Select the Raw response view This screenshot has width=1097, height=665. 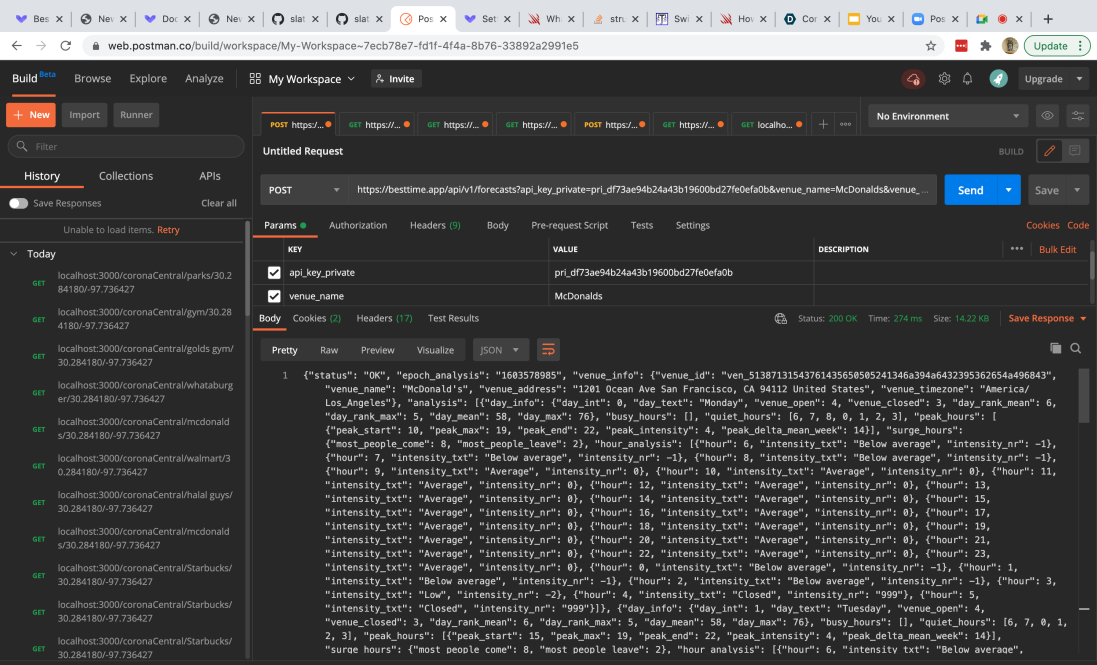point(329,350)
